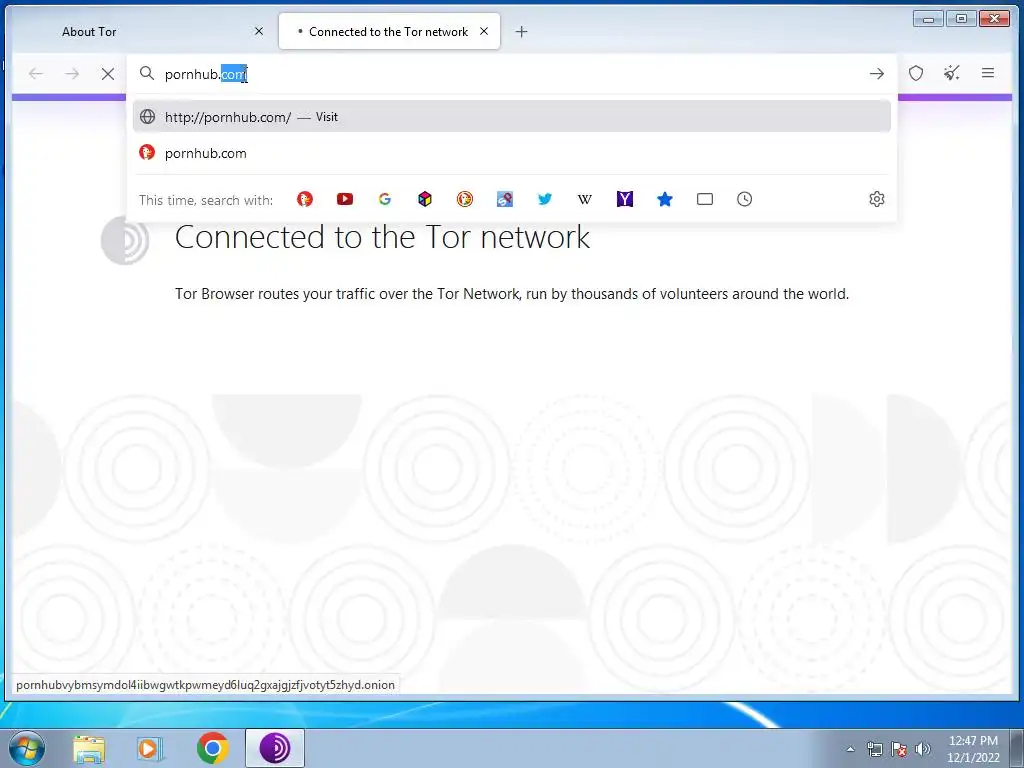The height and width of the screenshot is (768, 1024).
Task: Search in History via clock icon
Action: click(744, 199)
